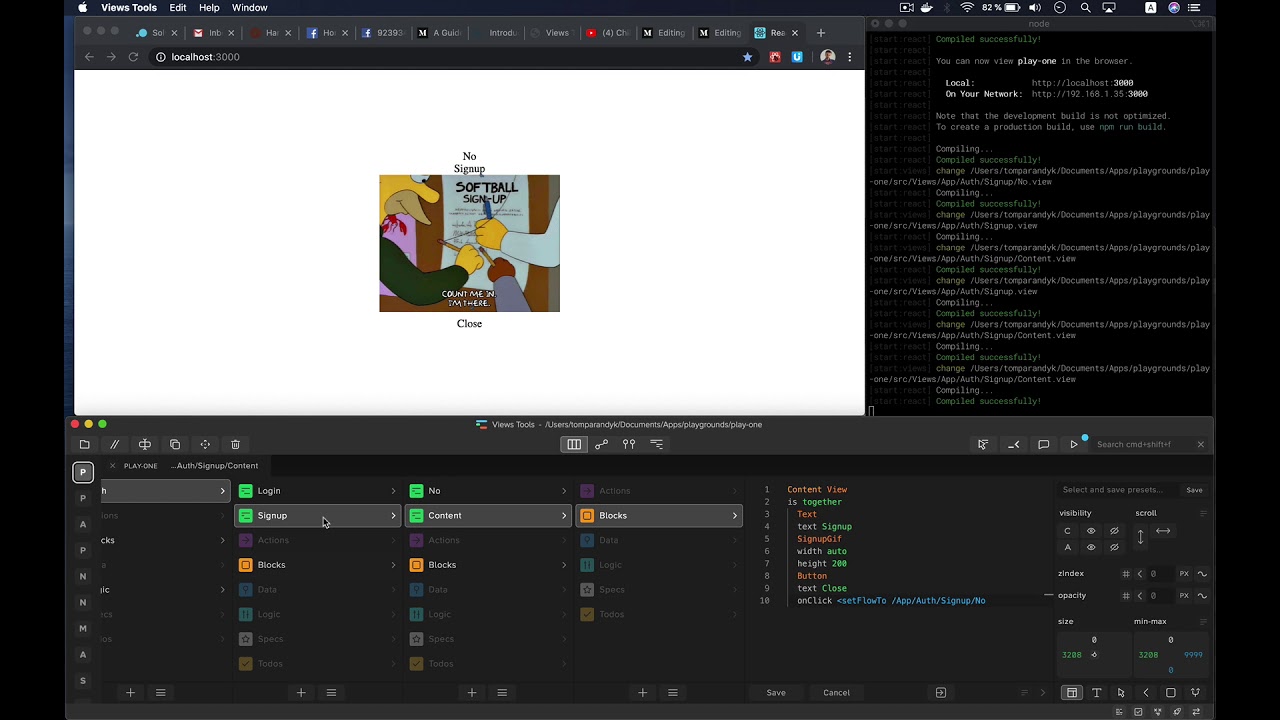Click Cancel button below the code editor
The width and height of the screenshot is (1280, 720).
pos(836,693)
